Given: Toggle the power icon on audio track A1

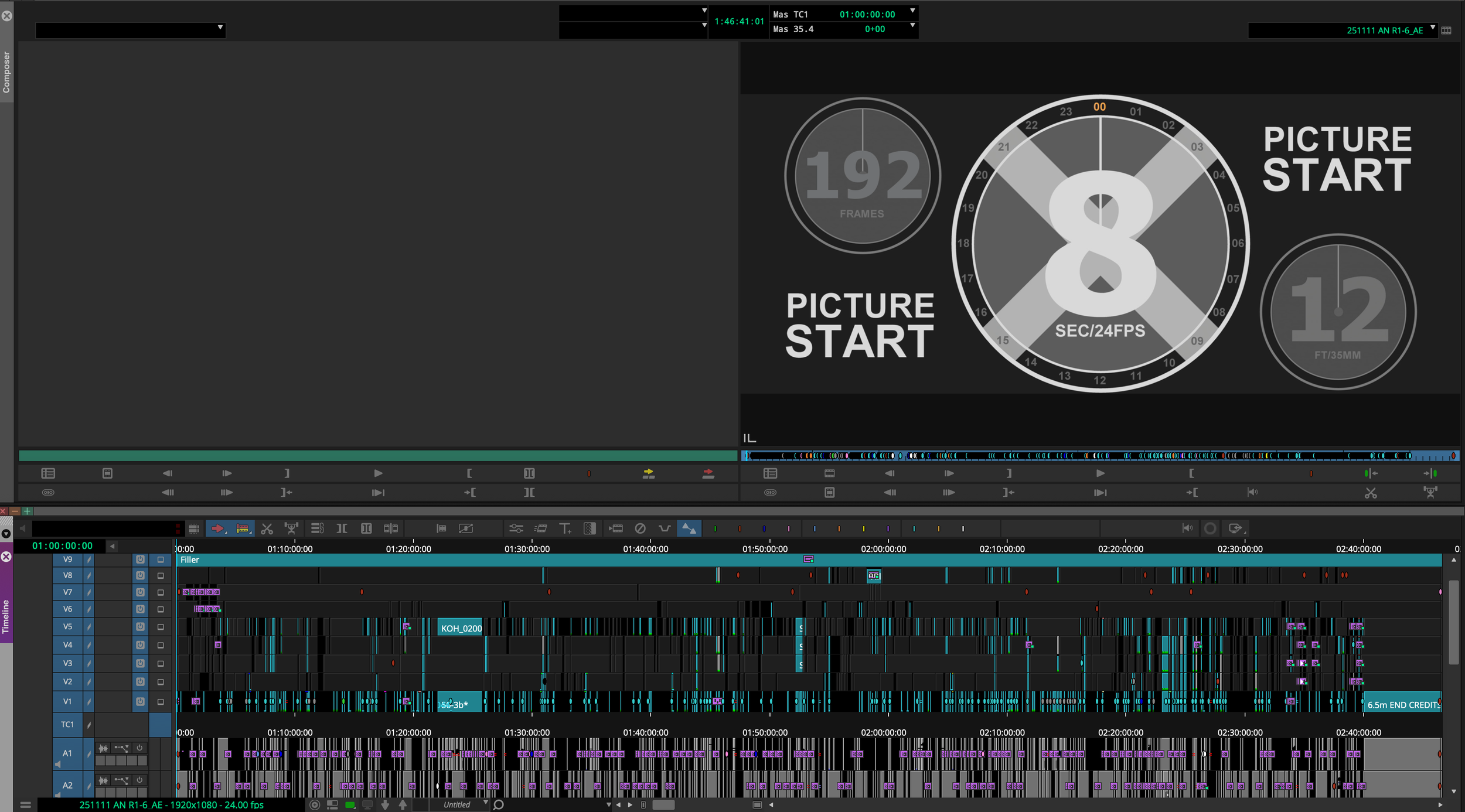Looking at the screenshot, I should tap(139, 748).
